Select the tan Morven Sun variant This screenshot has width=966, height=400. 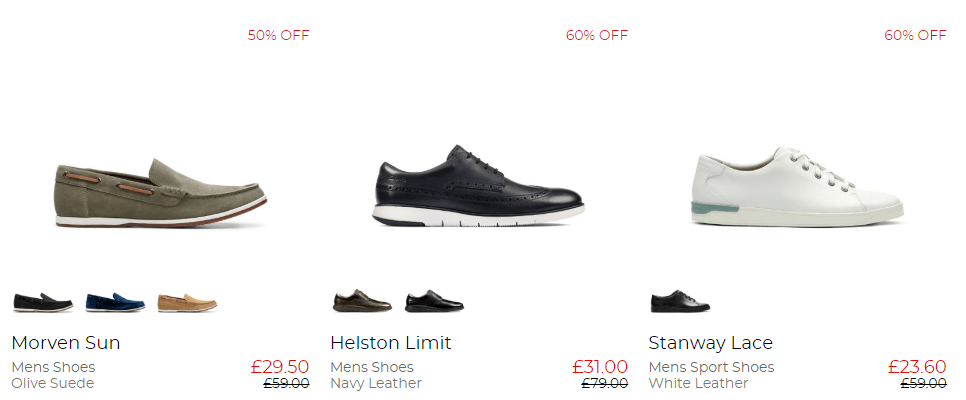tap(187, 302)
